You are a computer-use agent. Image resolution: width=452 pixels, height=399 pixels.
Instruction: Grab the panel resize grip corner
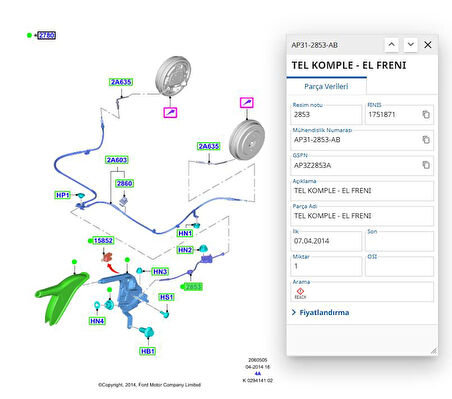[433, 350]
